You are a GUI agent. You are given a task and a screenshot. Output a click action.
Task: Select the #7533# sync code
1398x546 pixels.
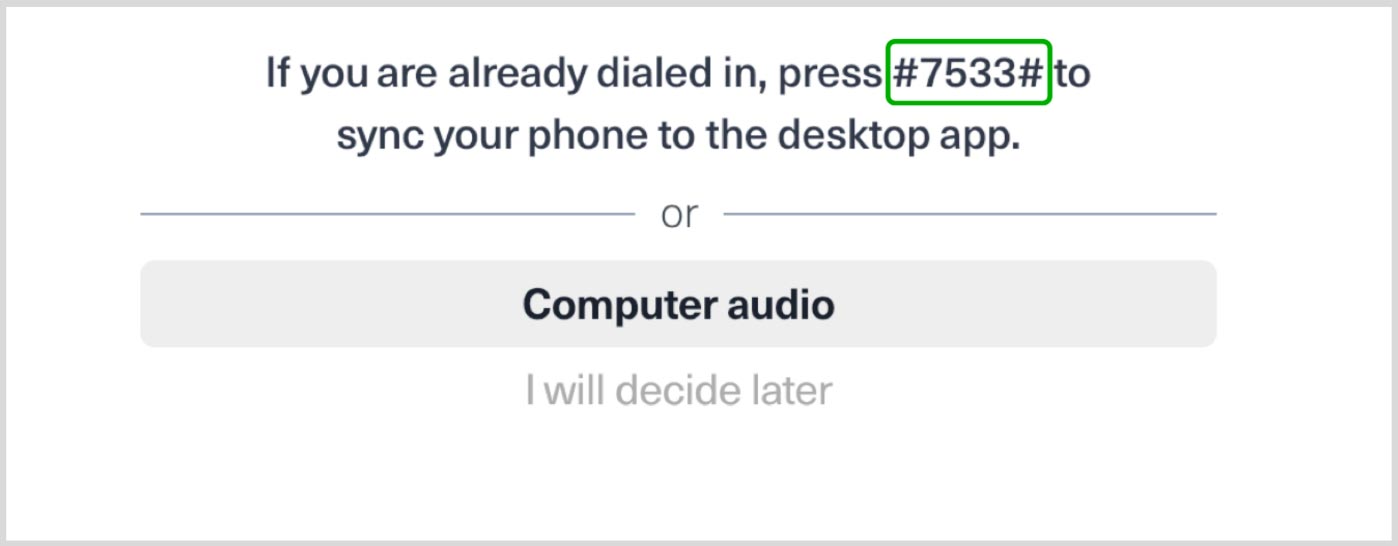968,73
